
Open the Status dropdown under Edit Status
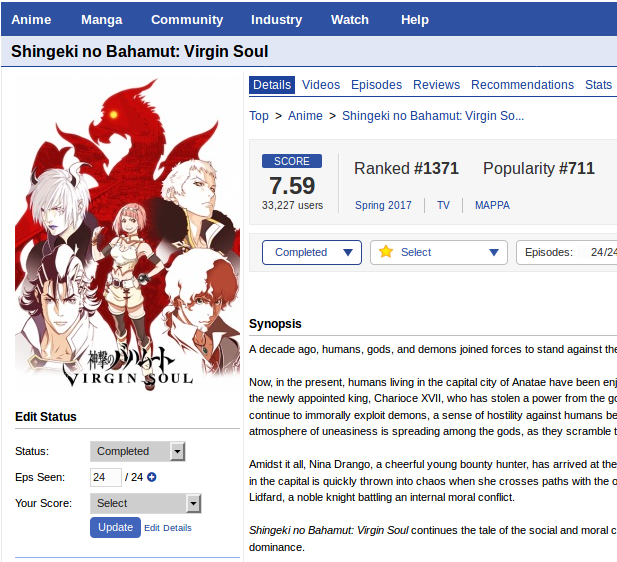[x=137, y=451]
